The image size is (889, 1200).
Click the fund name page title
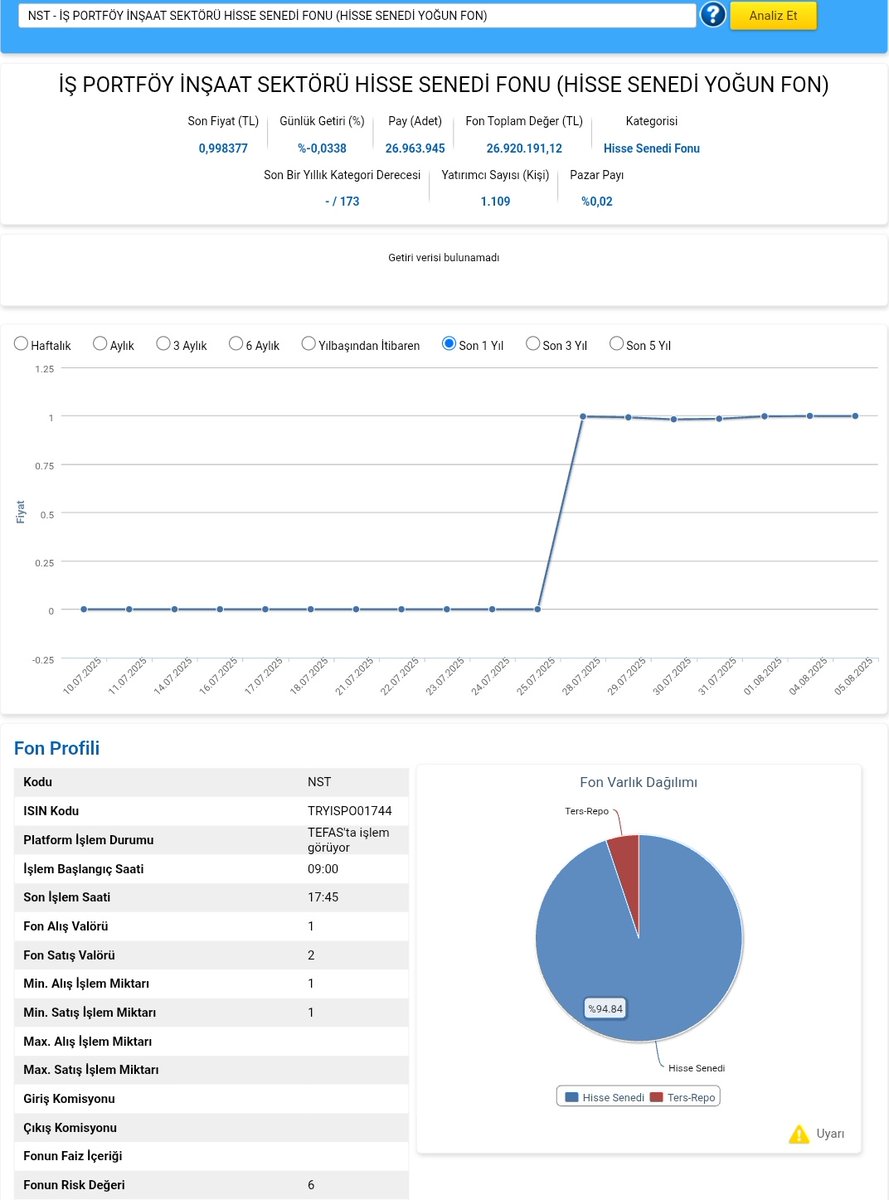444,85
